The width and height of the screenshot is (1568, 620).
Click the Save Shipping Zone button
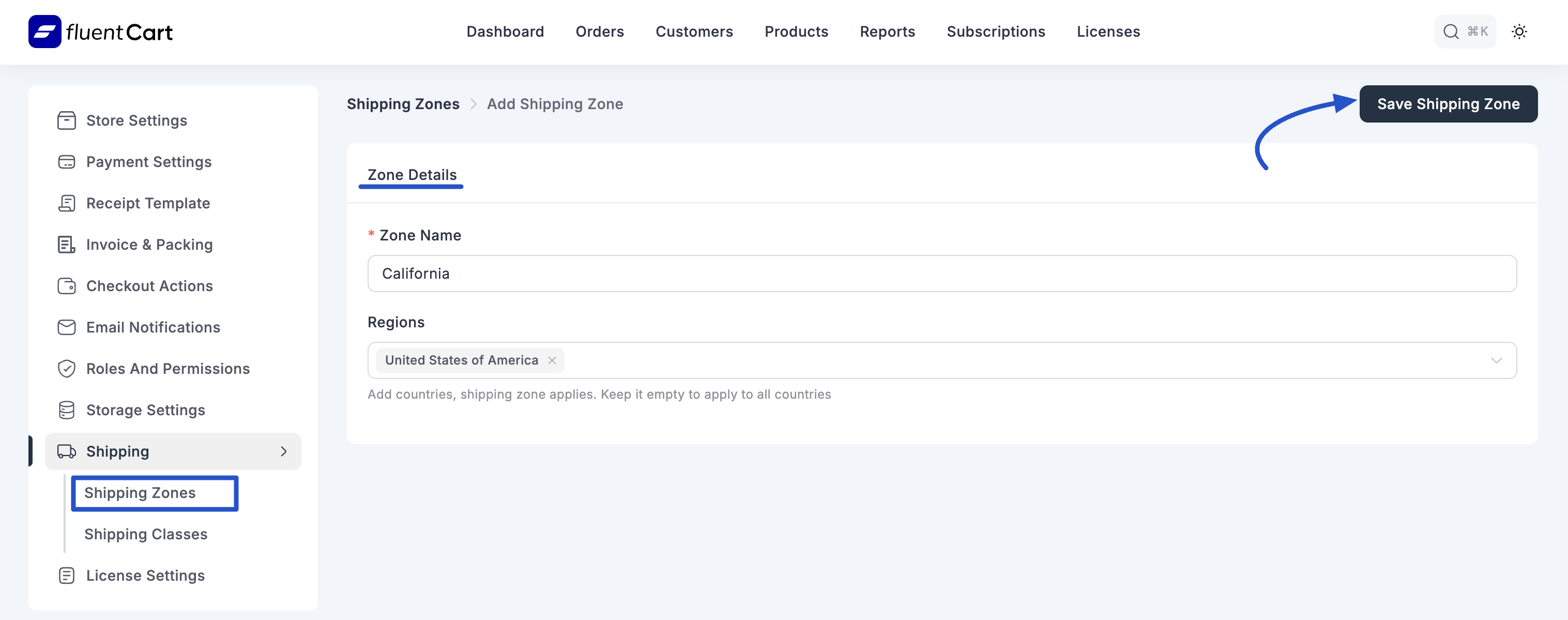coord(1449,103)
